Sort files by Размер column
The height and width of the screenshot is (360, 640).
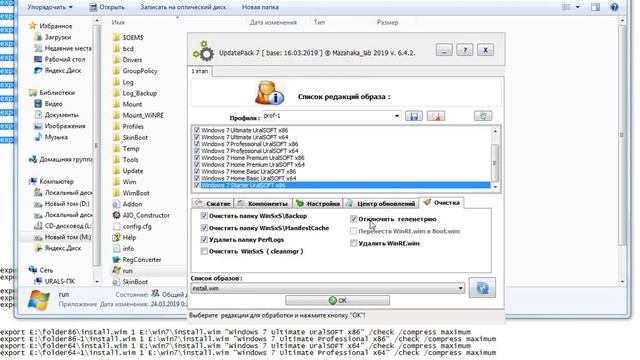[x=387, y=22]
